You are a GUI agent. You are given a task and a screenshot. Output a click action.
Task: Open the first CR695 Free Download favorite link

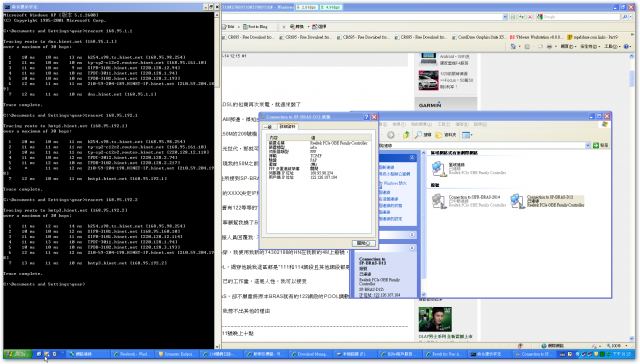tap(248, 37)
